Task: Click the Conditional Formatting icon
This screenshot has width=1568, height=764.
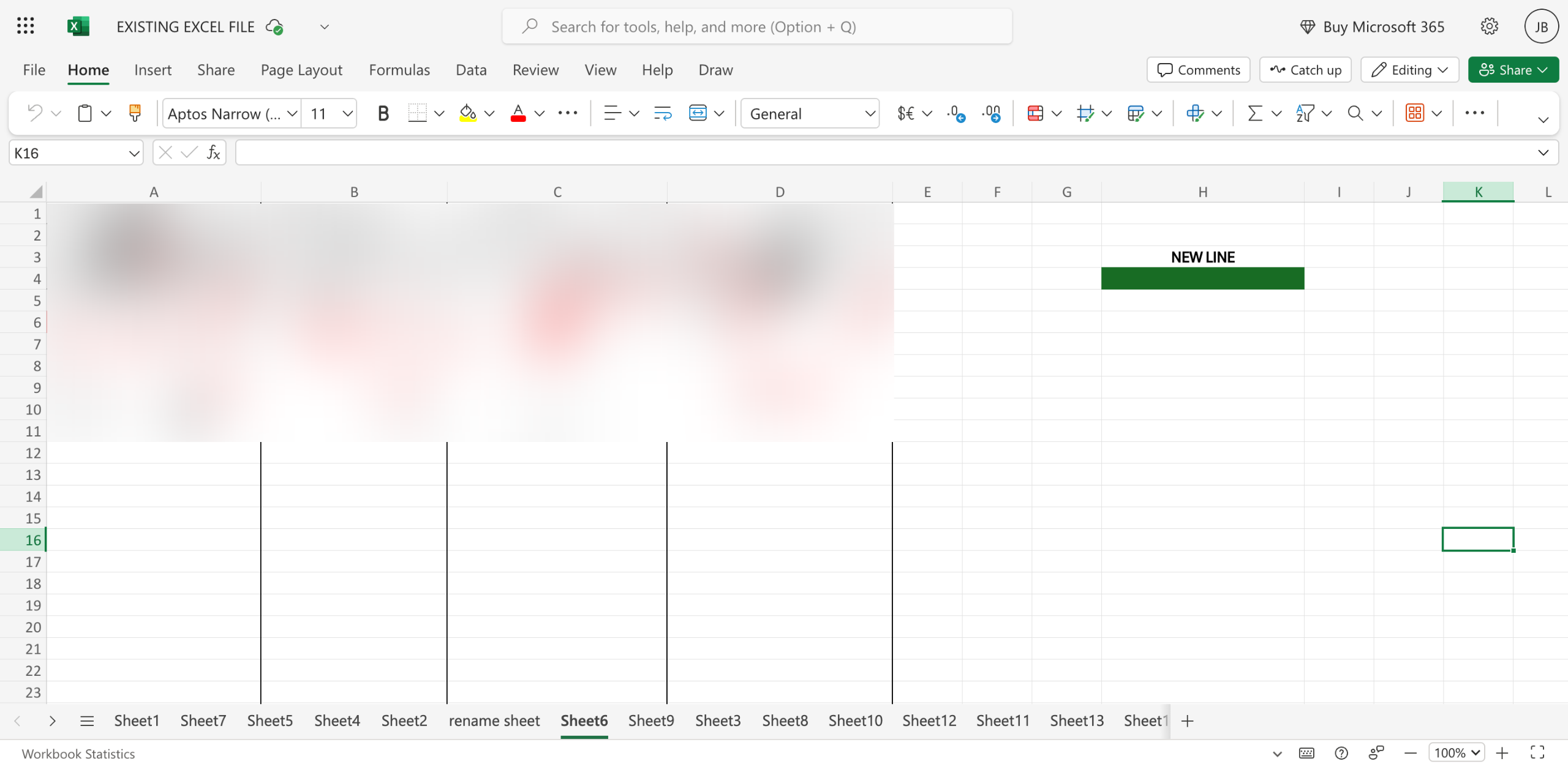Action: [x=1035, y=113]
